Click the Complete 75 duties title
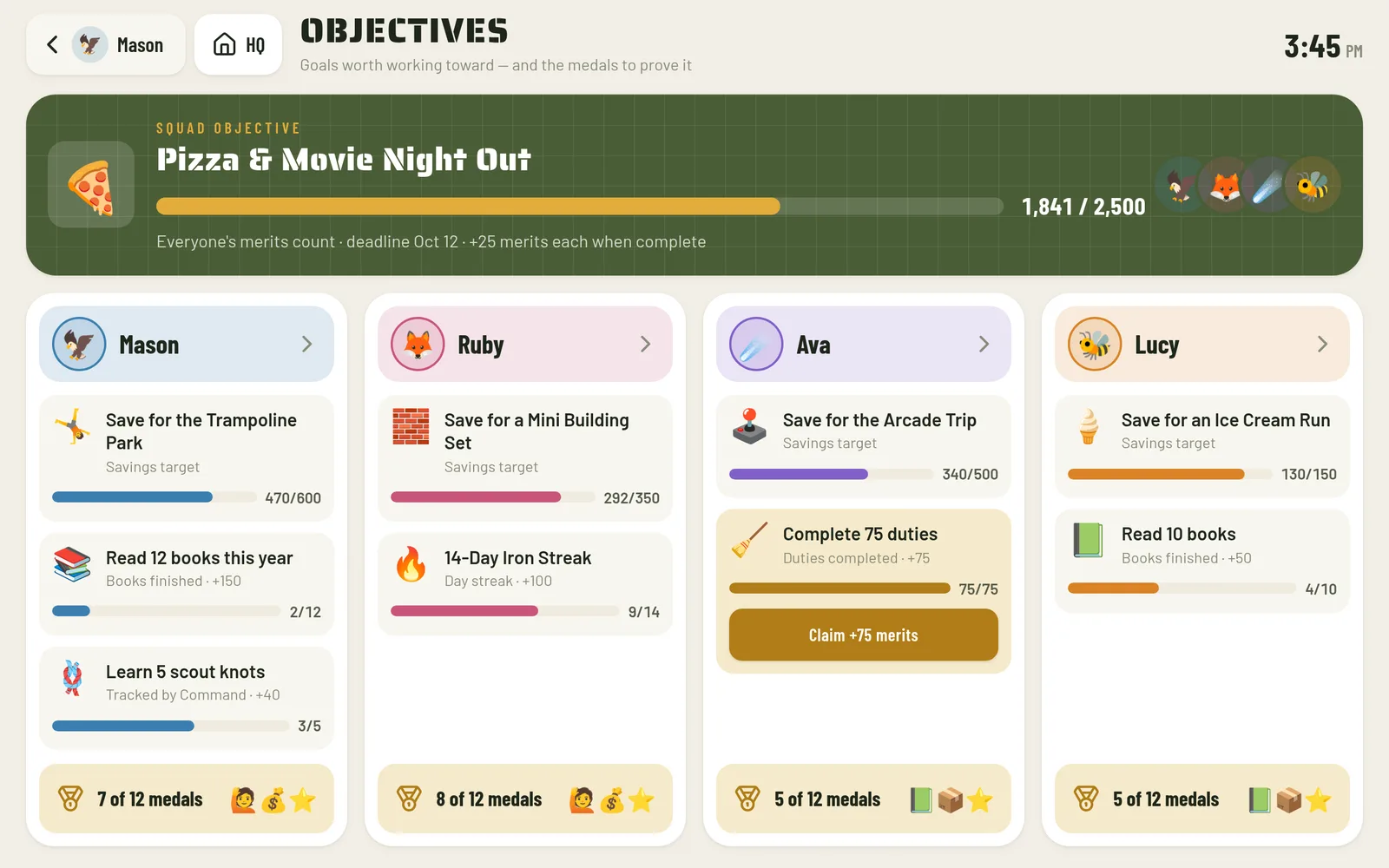 click(859, 534)
